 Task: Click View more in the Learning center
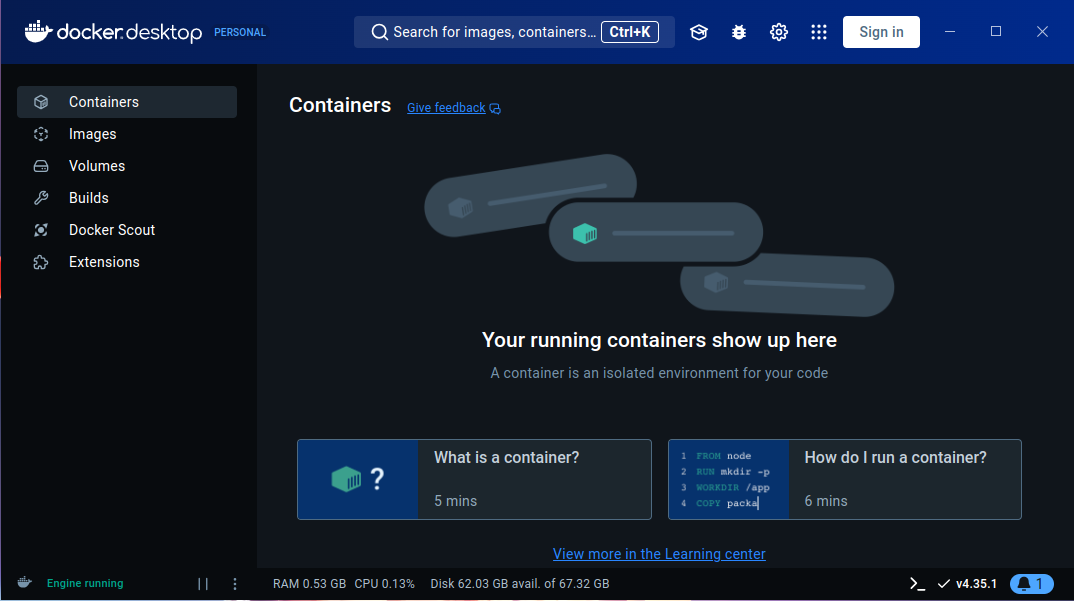click(x=659, y=553)
